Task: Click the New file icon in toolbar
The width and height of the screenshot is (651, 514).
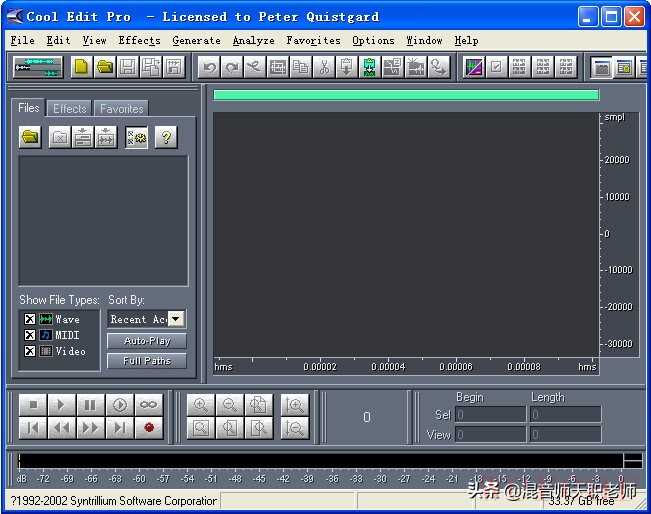Action: coord(81,67)
